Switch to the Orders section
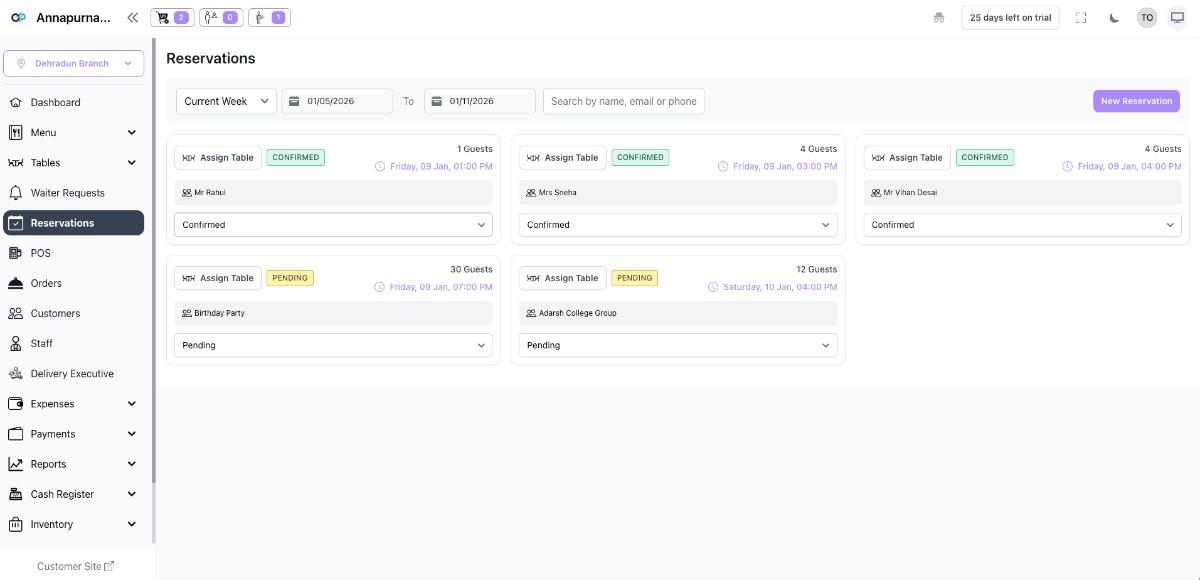 coord(47,283)
